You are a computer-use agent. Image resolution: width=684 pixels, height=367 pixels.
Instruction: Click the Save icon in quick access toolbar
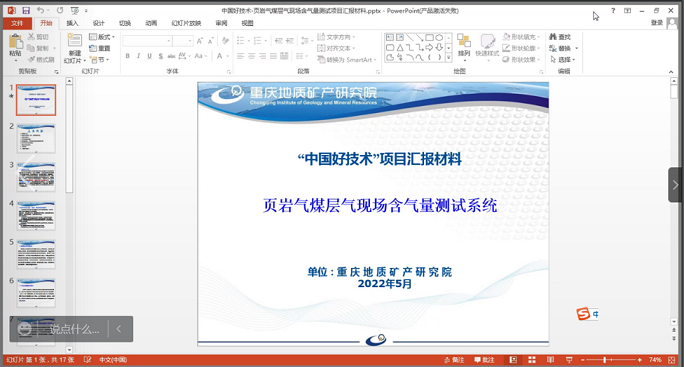(x=26, y=10)
